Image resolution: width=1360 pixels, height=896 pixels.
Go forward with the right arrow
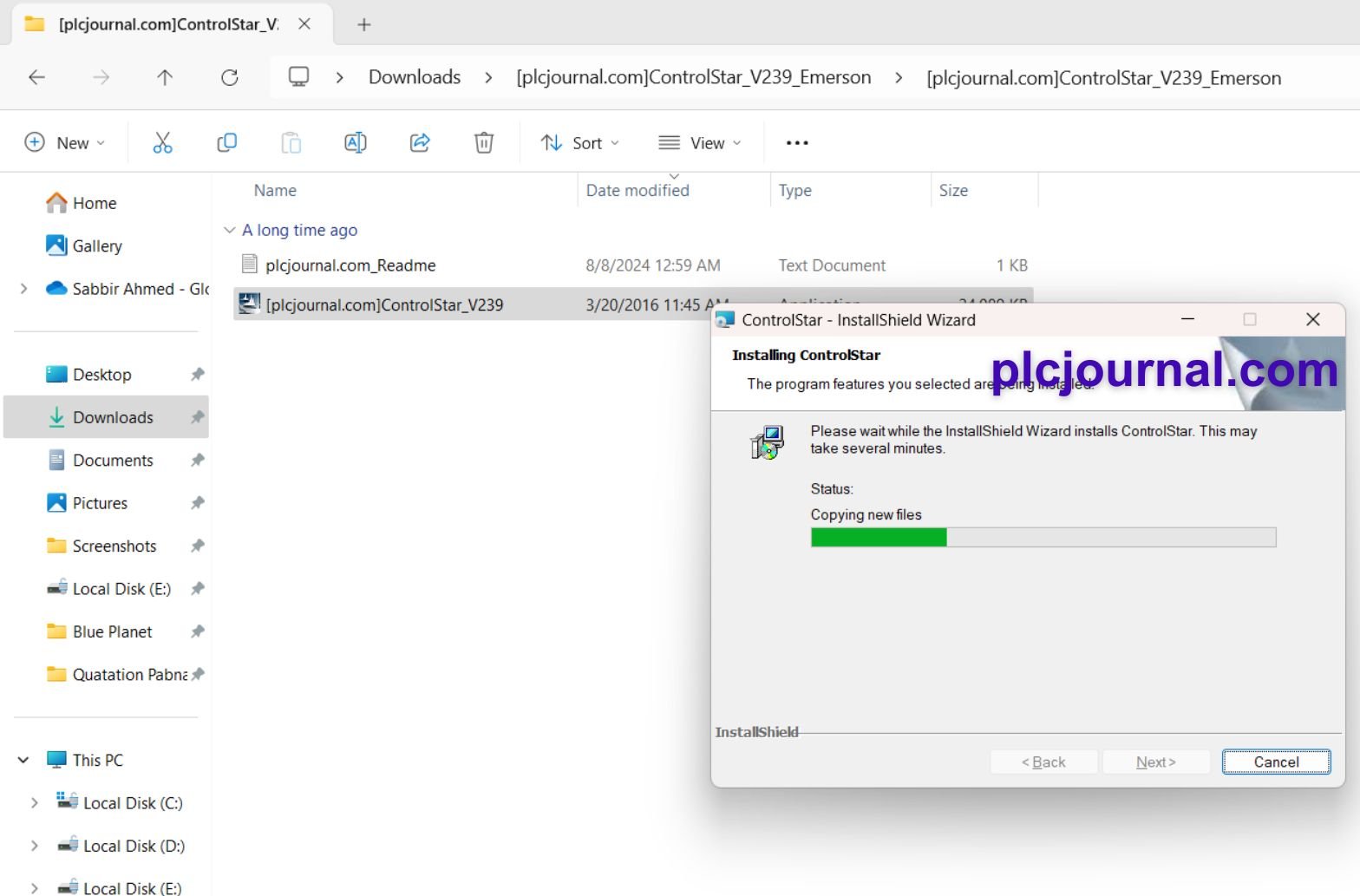pyautogui.click(x=101, y=77)
